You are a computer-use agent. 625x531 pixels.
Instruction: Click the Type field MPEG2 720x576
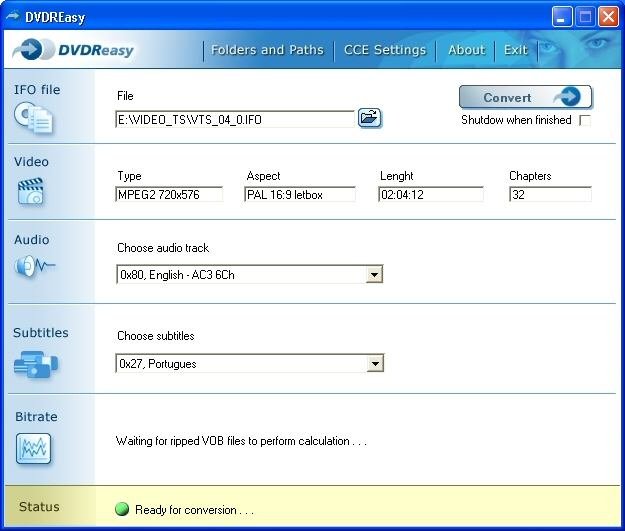point(169,195)
